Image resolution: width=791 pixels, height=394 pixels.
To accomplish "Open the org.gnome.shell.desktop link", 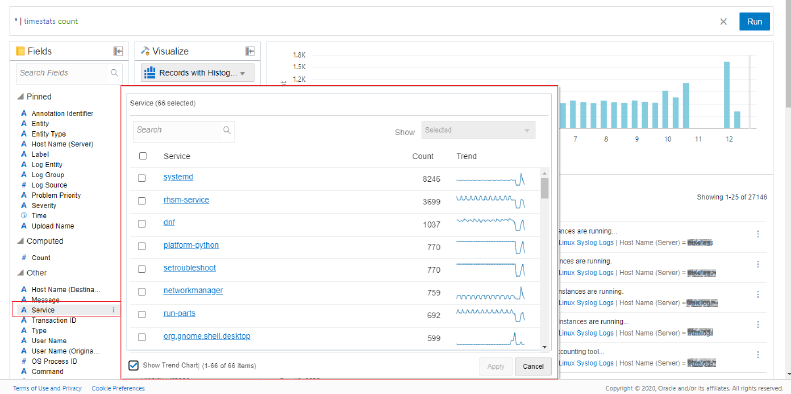I will pos(207,335).
